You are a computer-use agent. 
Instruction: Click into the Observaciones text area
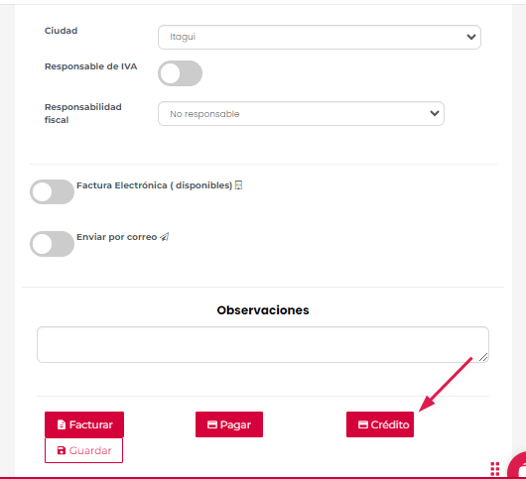point(263,344)
